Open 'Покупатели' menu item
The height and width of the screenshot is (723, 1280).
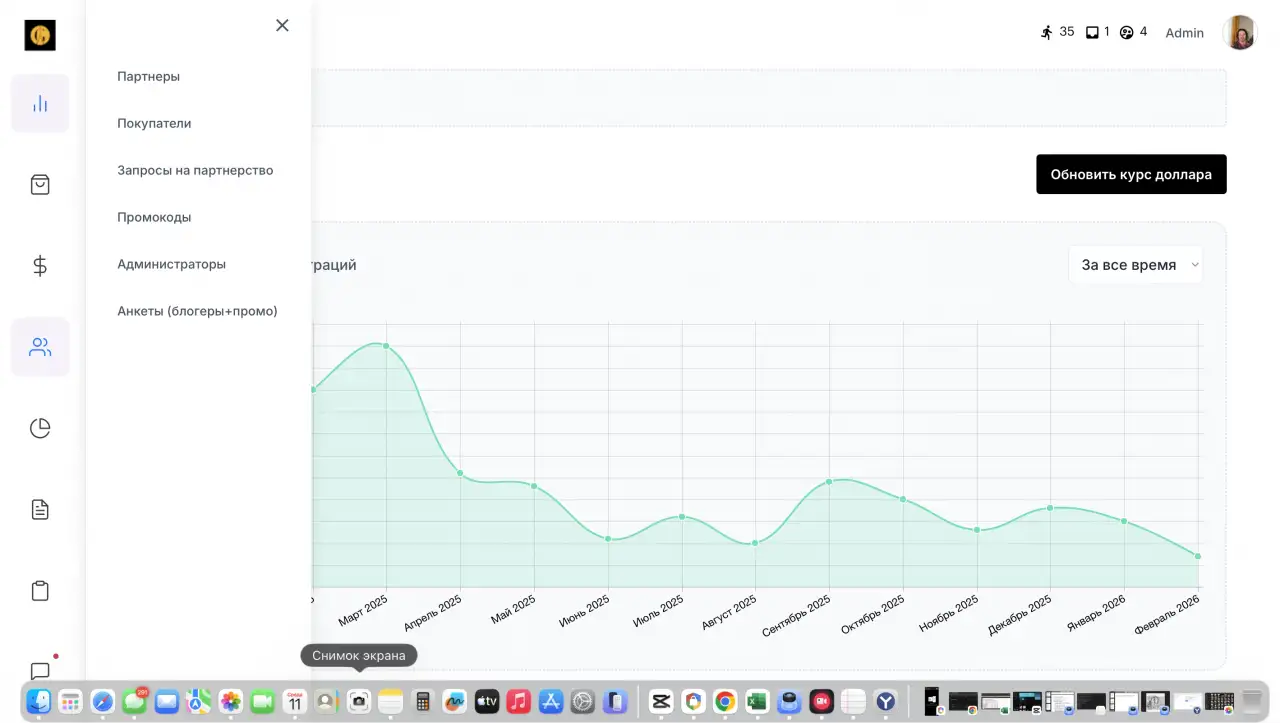tap(154, 123)
